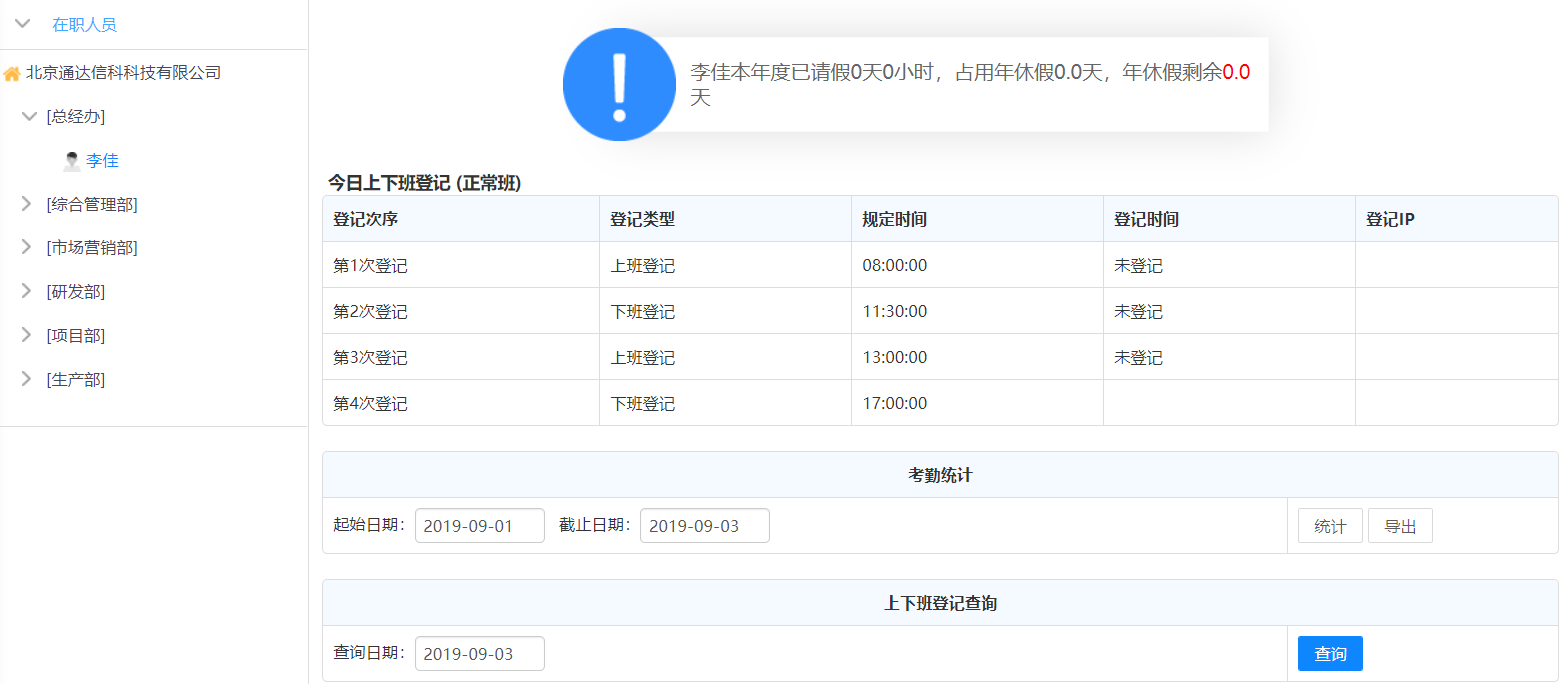Collapse the 在职人员 panel chevron
Screen dimensions: 1561x684
[23, 24]
